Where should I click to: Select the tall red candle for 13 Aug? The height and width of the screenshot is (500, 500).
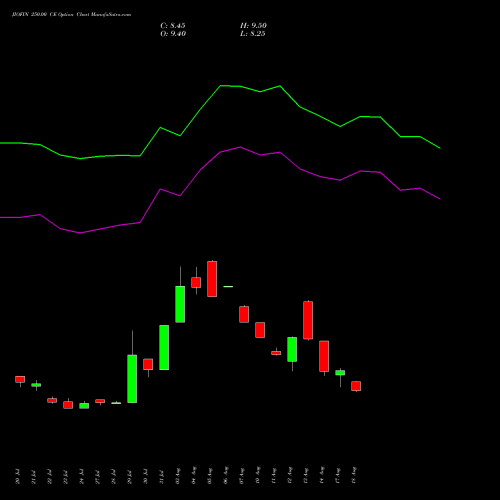308,320
